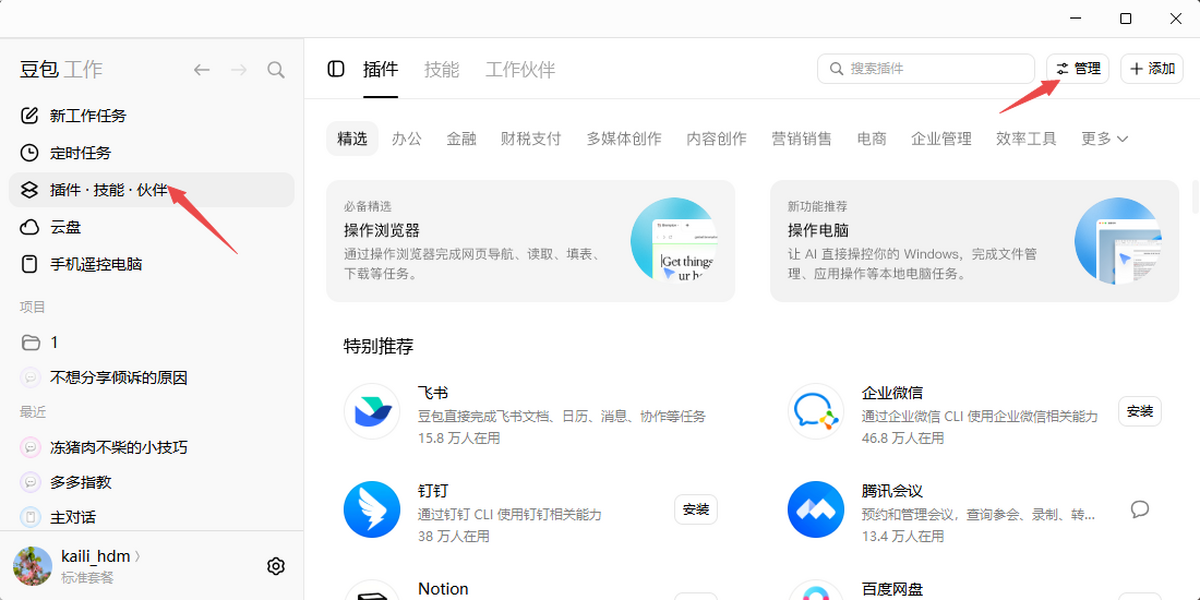This screenshot has width=1200, height=600.
Task: Click the icon beside 主对话
Action: (x=30, y=517)
